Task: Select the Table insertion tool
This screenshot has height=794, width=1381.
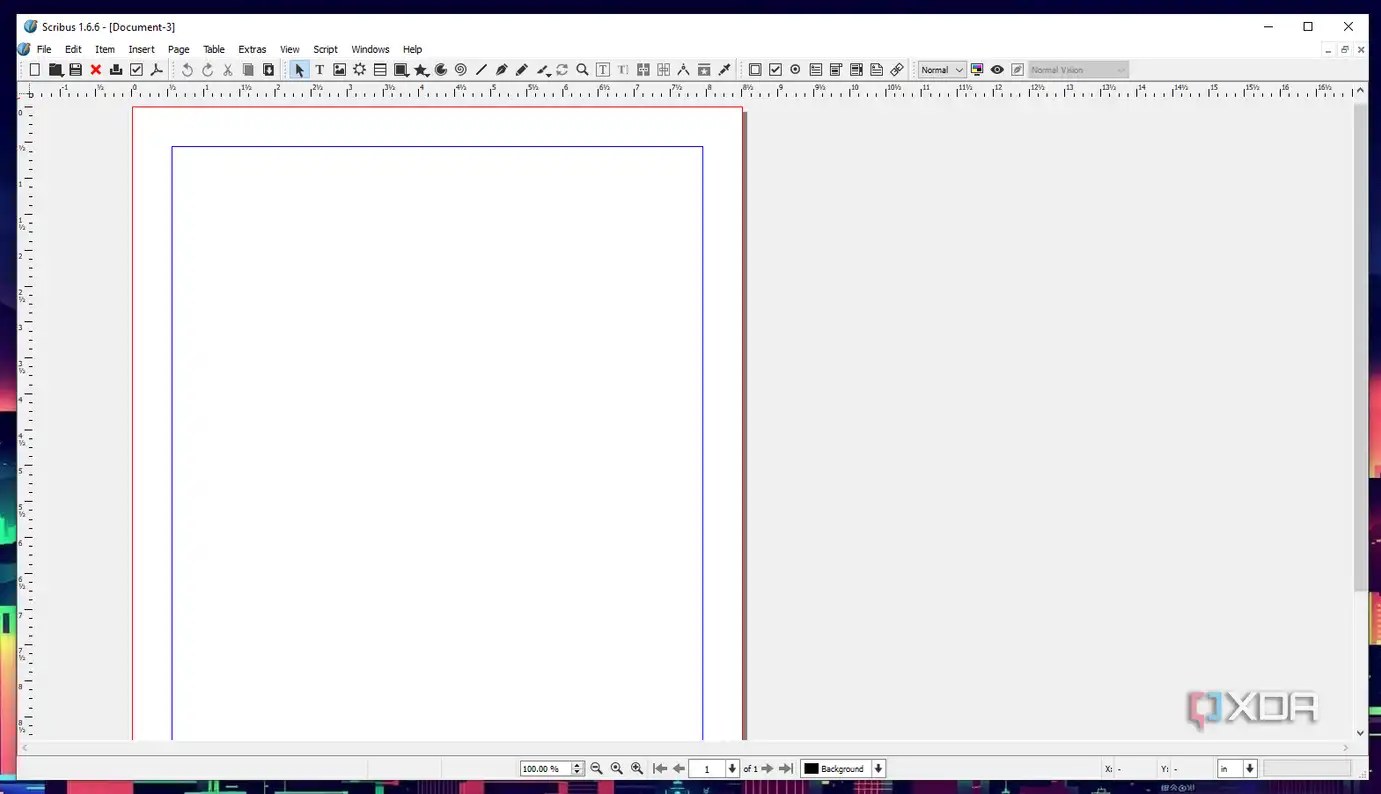Action: pos(380,70)
